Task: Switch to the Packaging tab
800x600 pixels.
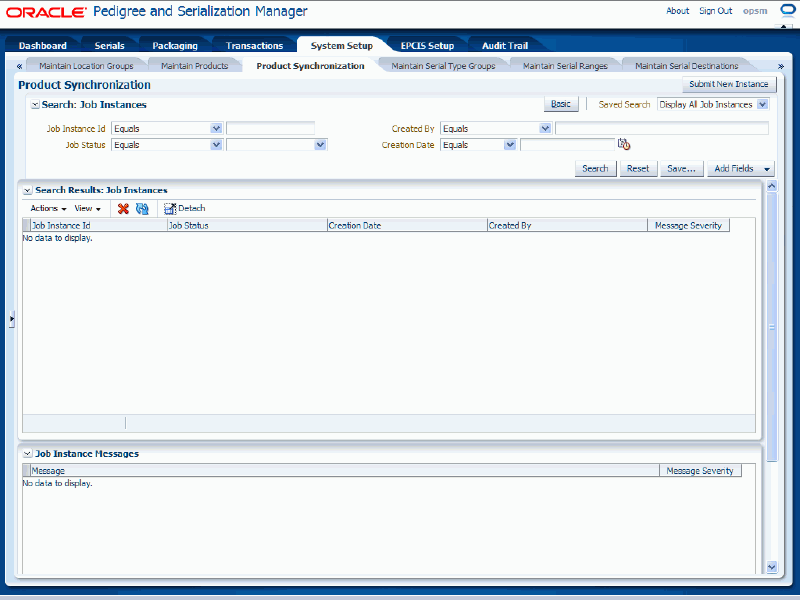Action: pyautogui.click(x=175, y=45)
